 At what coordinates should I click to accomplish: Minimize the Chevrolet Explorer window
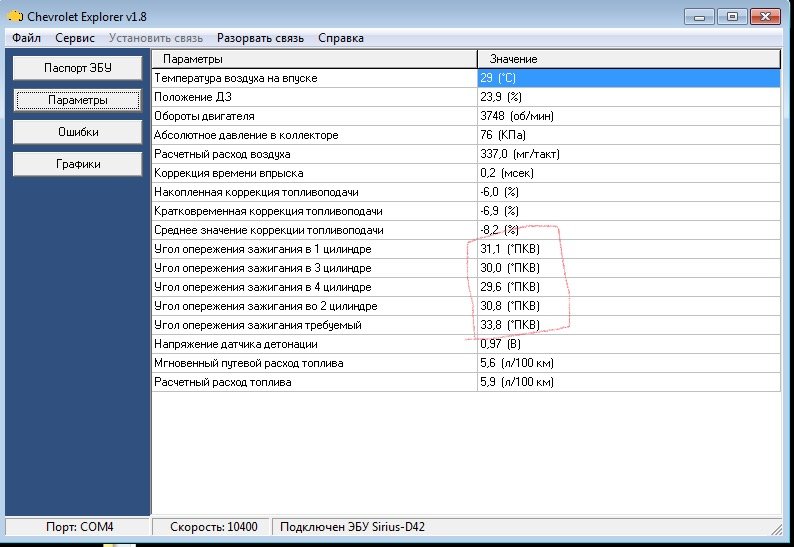click(x=699, y=17)
